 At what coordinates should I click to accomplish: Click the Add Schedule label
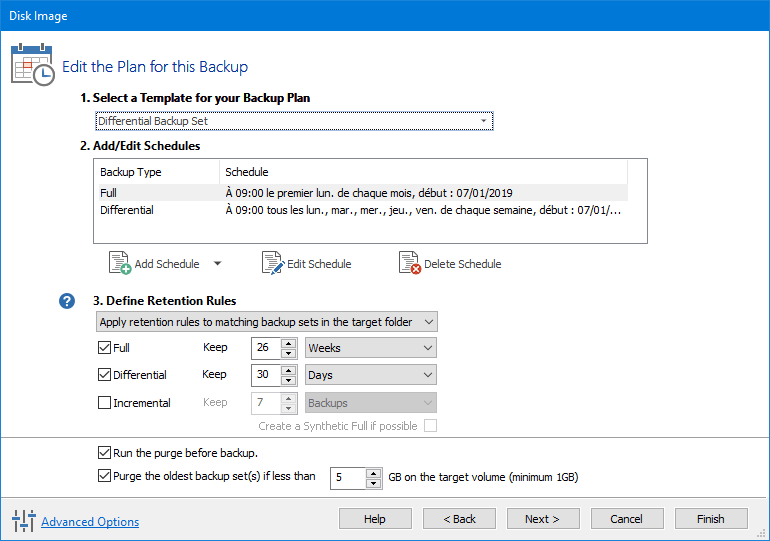pyautogui.click(x=167, y=264)
